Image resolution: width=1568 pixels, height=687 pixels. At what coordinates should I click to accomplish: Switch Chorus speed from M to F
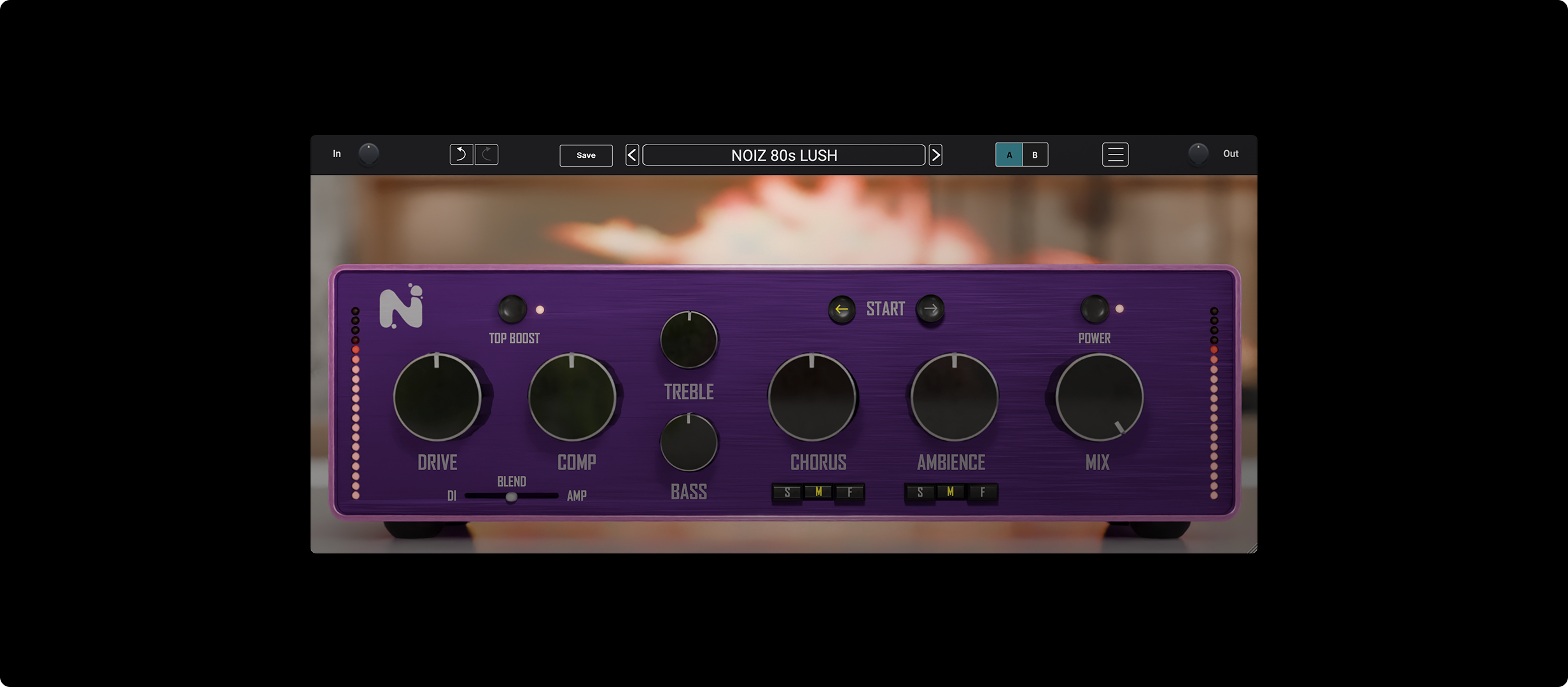click(x=851, y=491)
